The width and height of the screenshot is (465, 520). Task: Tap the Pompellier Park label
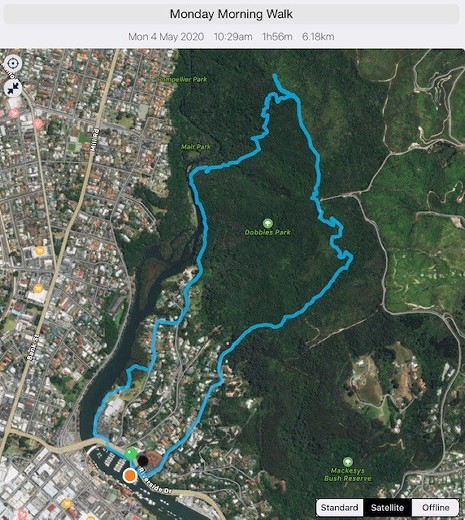tap(182, 79)
